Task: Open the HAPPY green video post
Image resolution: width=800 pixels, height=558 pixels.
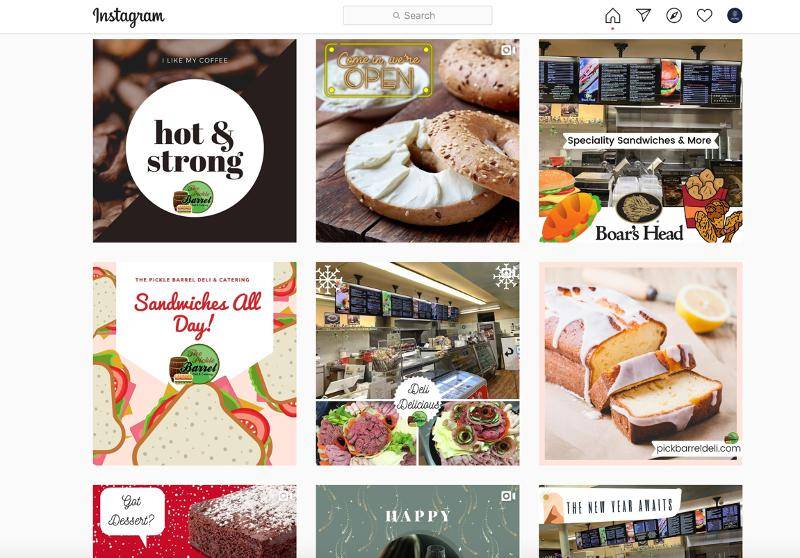Action: [x=417, y=521]
